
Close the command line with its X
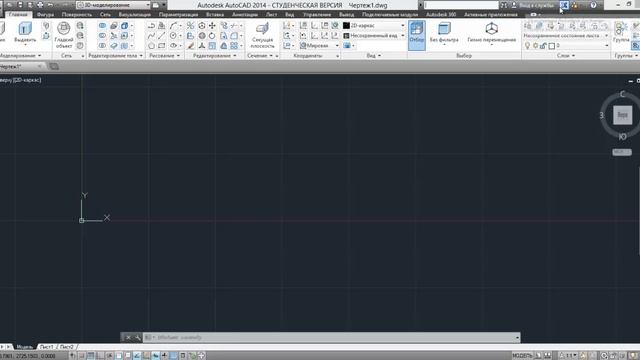[128, 338]
